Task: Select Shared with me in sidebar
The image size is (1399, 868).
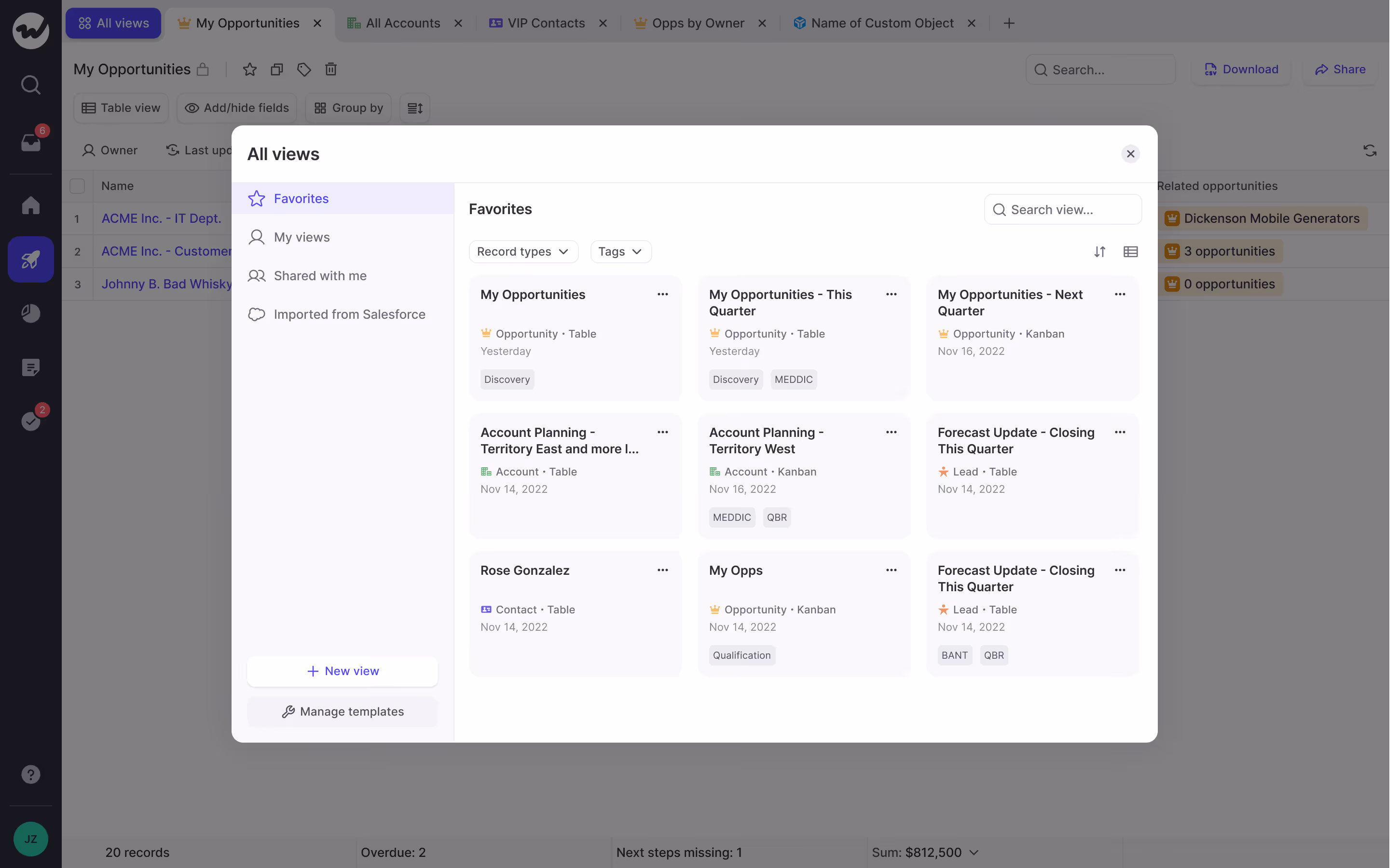Action: [320, 275]
